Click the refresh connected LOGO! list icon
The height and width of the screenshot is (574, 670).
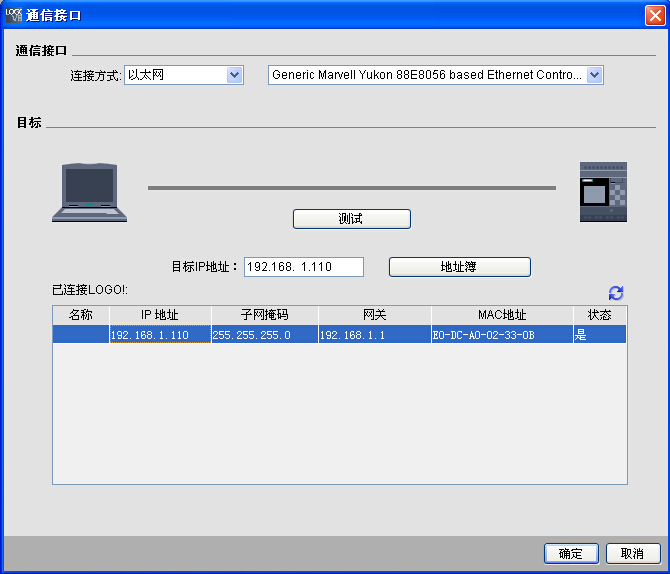point(616,293)
